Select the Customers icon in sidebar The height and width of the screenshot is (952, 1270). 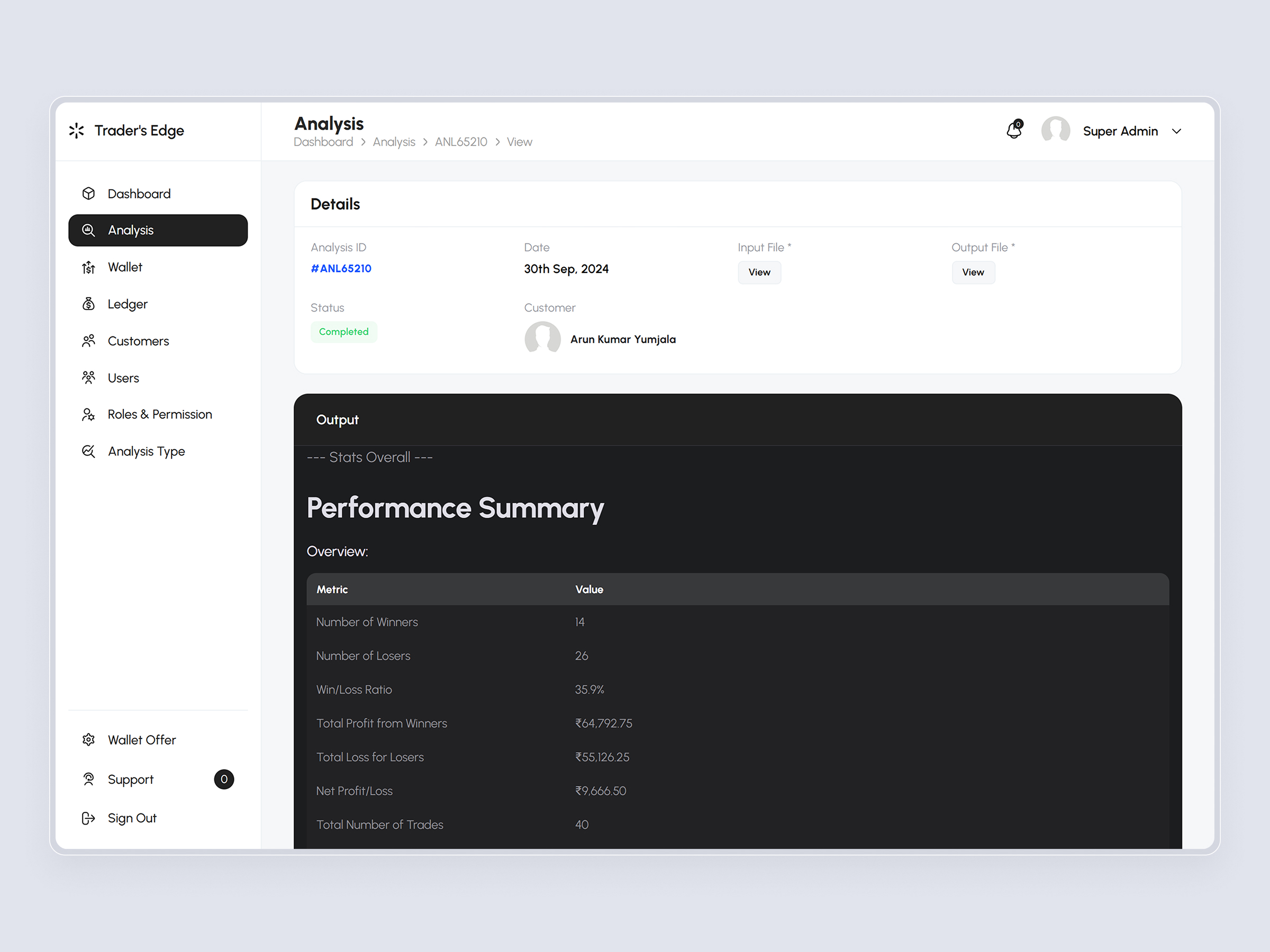click(89, 341)
